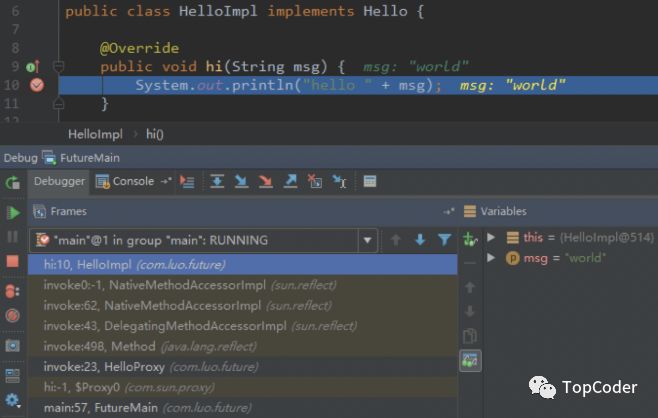Click the Step Over toolbar icon

point(217,181)
